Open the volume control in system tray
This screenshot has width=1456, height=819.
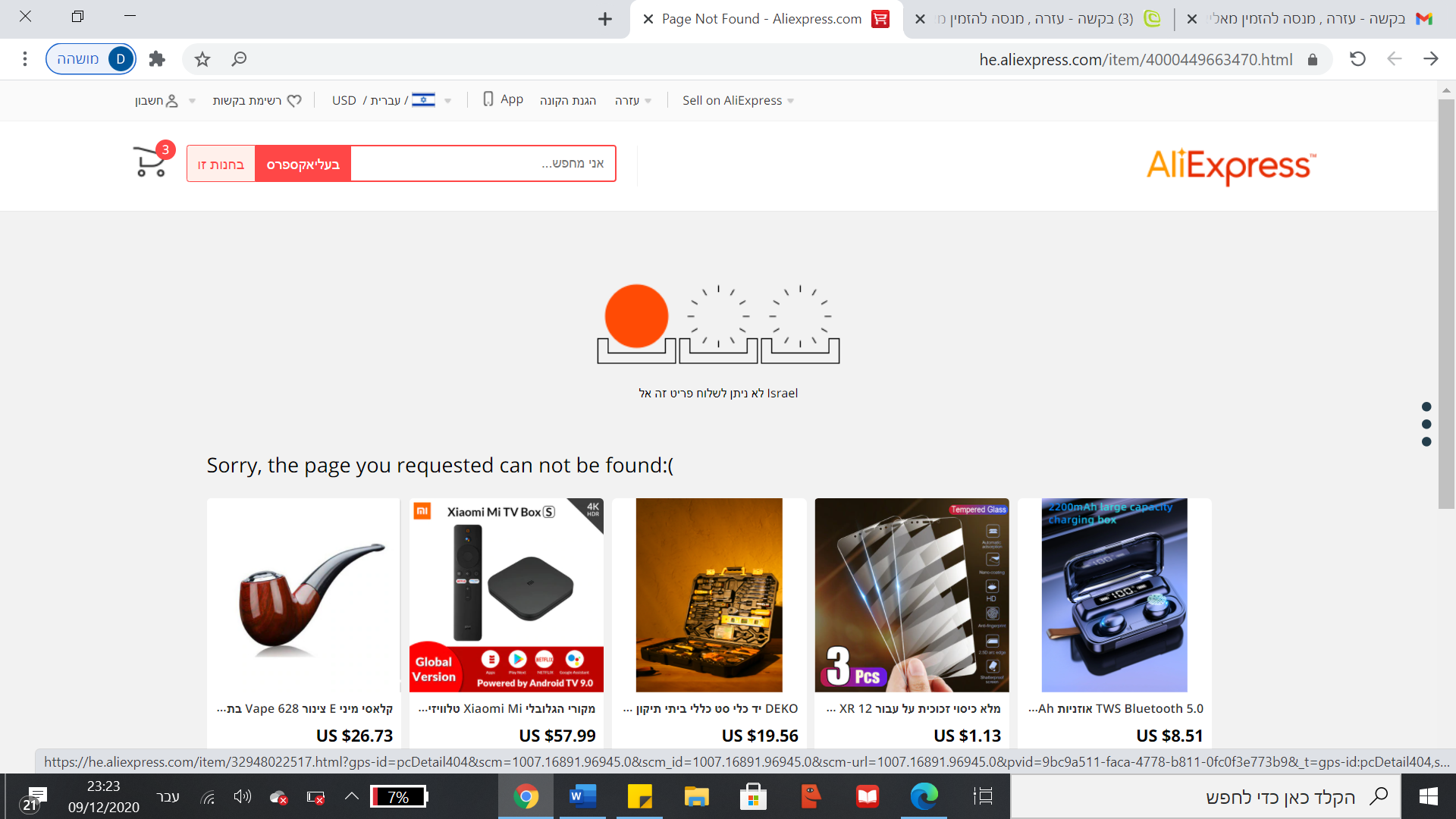tap(242, 796)
